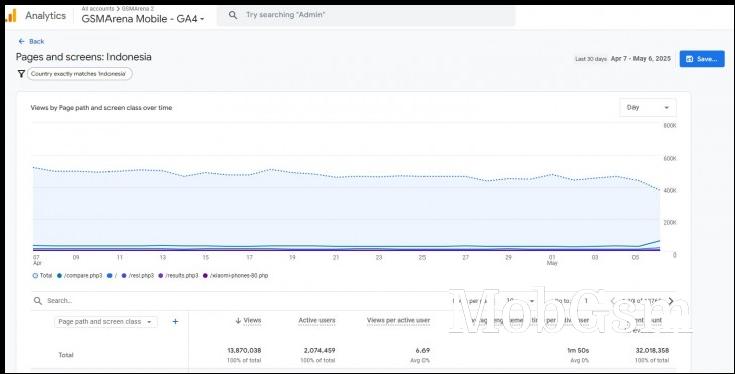Click the table search magnifier icon
This screenshot has height=374, width=735.
pos(38,301)
